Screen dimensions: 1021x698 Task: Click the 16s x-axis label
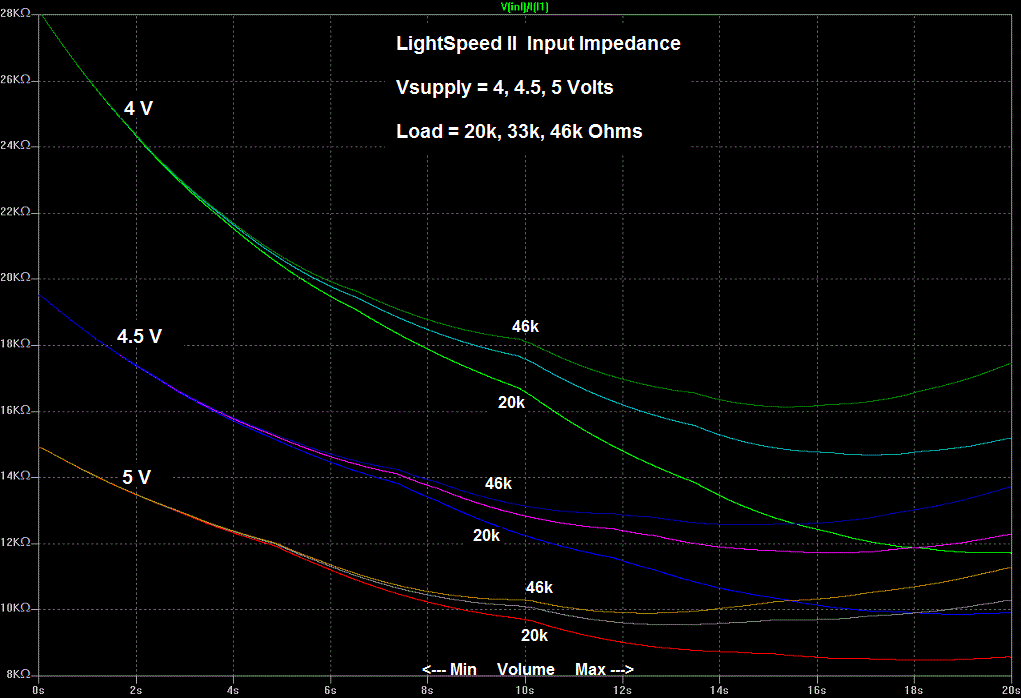tap(817, 690)
